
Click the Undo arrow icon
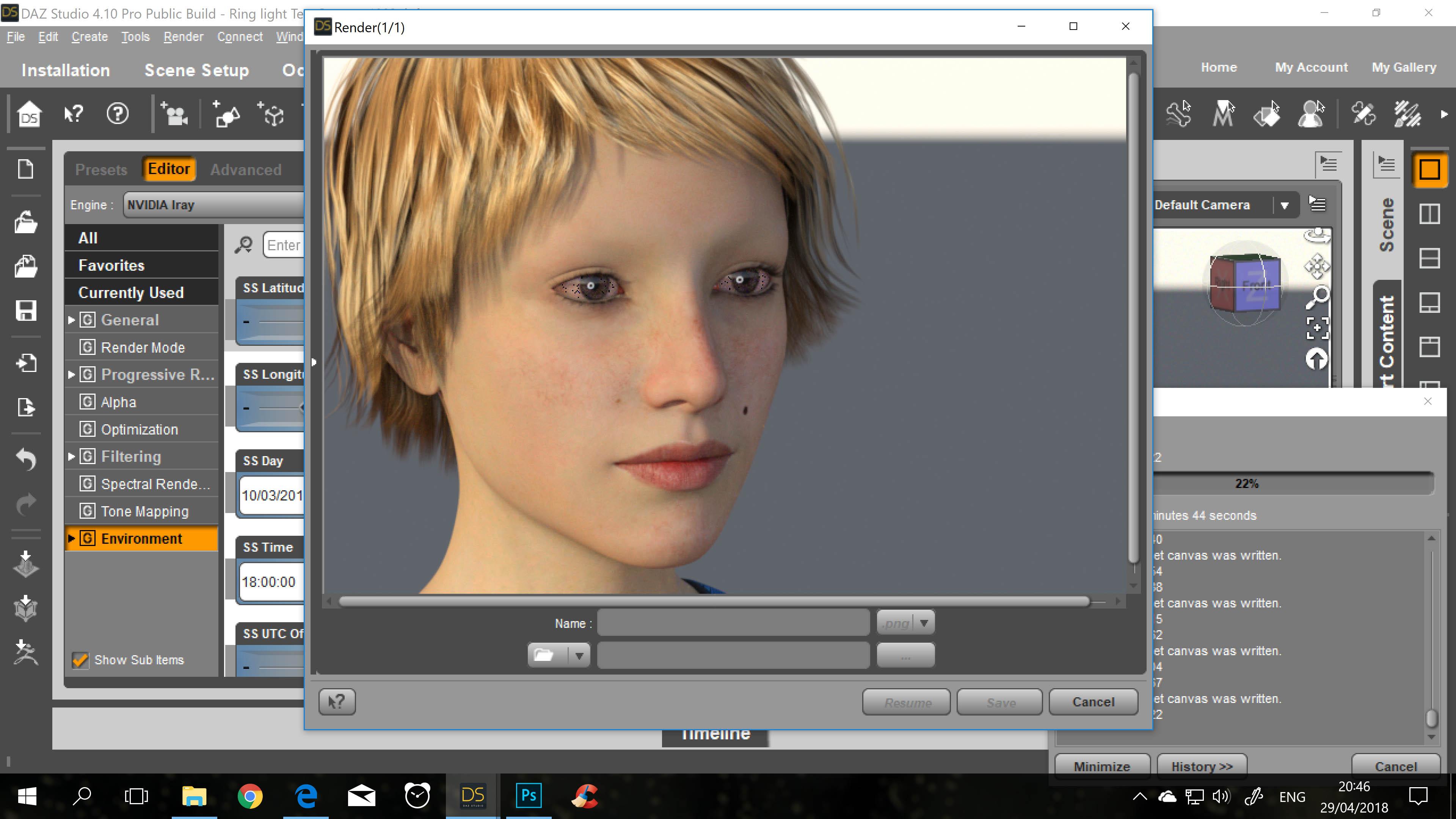pos(25,458)
